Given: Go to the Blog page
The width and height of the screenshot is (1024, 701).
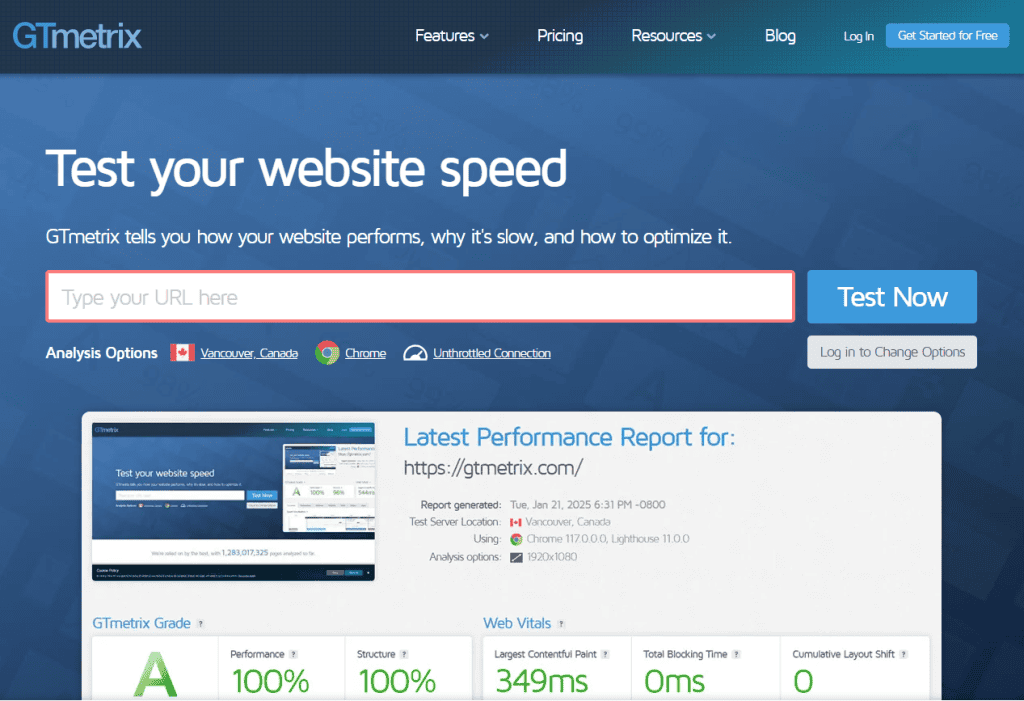Looking at the screenshot, I should 780,36.
